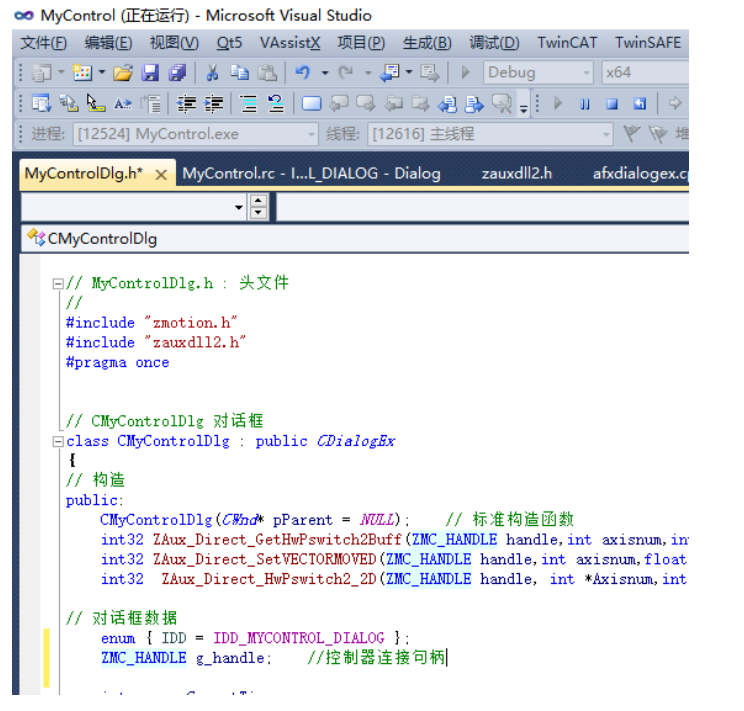Open text editor toolbar overflow options
Image resolution: width=744 pixels, height=711 pixels.
[523, 109]
